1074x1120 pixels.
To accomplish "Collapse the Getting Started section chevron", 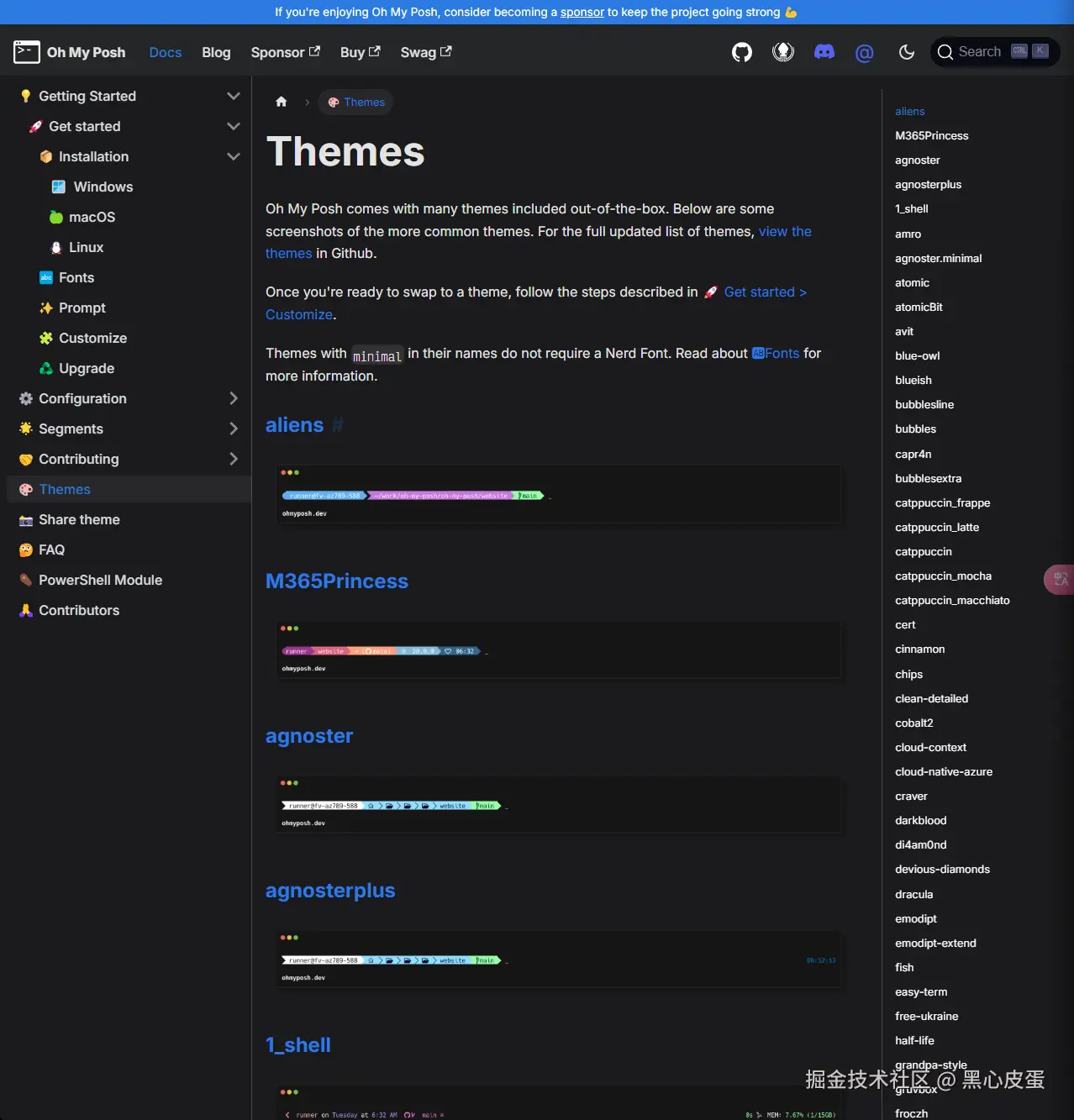I will (234, 96).
